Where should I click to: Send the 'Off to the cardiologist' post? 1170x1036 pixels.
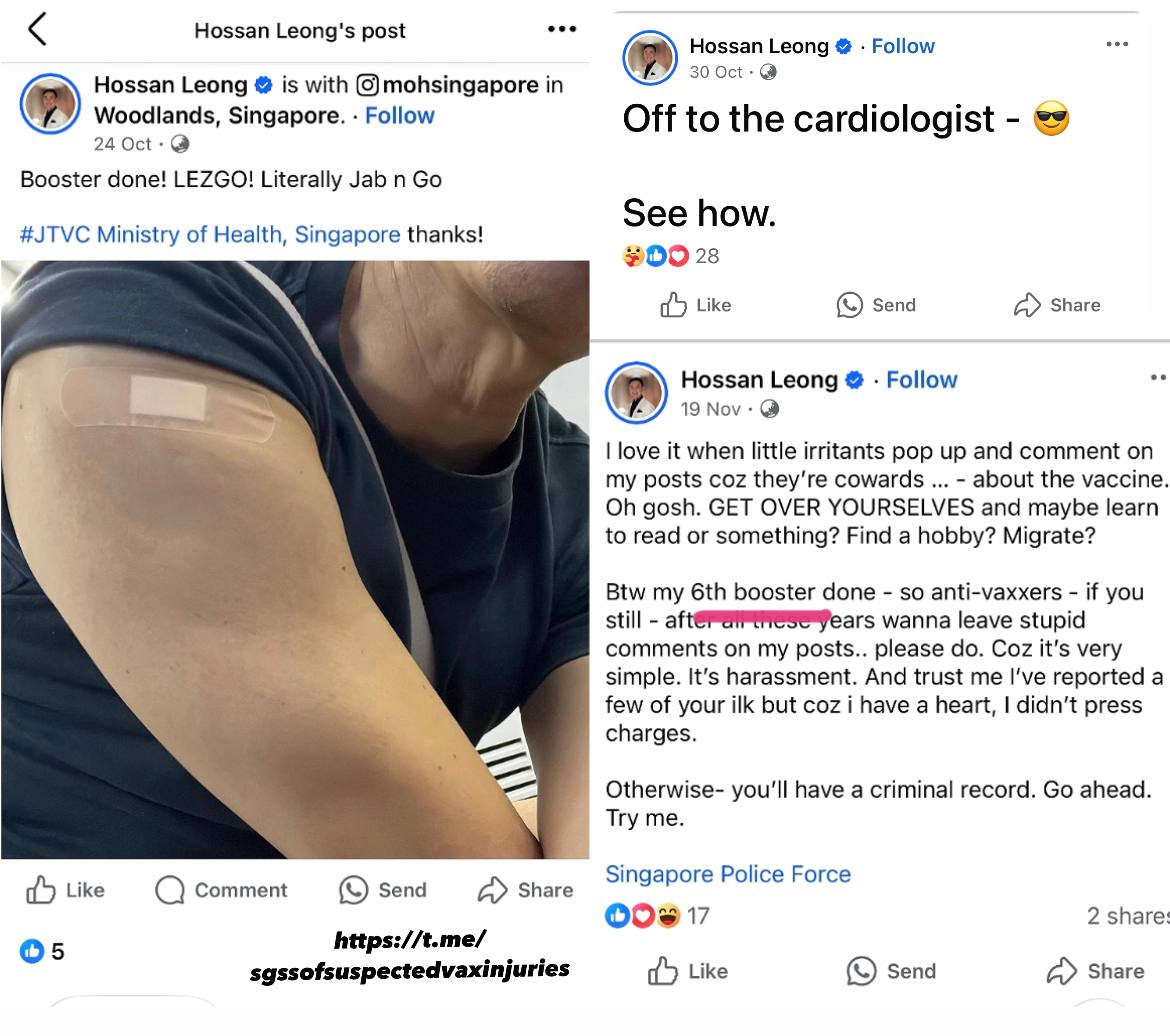tap(875, 305)
